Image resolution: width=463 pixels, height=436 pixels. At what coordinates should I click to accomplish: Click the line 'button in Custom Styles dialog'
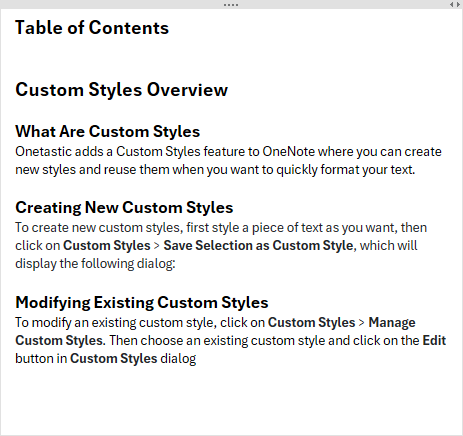[106, 359]
